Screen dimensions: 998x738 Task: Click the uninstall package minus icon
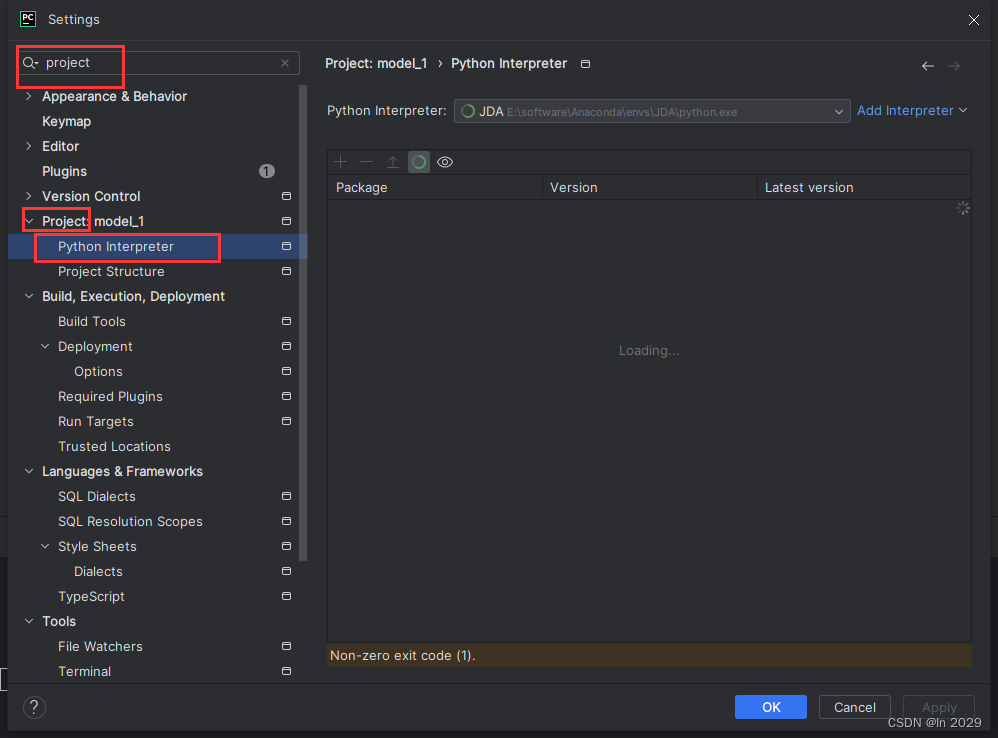(x=367, y=162)
